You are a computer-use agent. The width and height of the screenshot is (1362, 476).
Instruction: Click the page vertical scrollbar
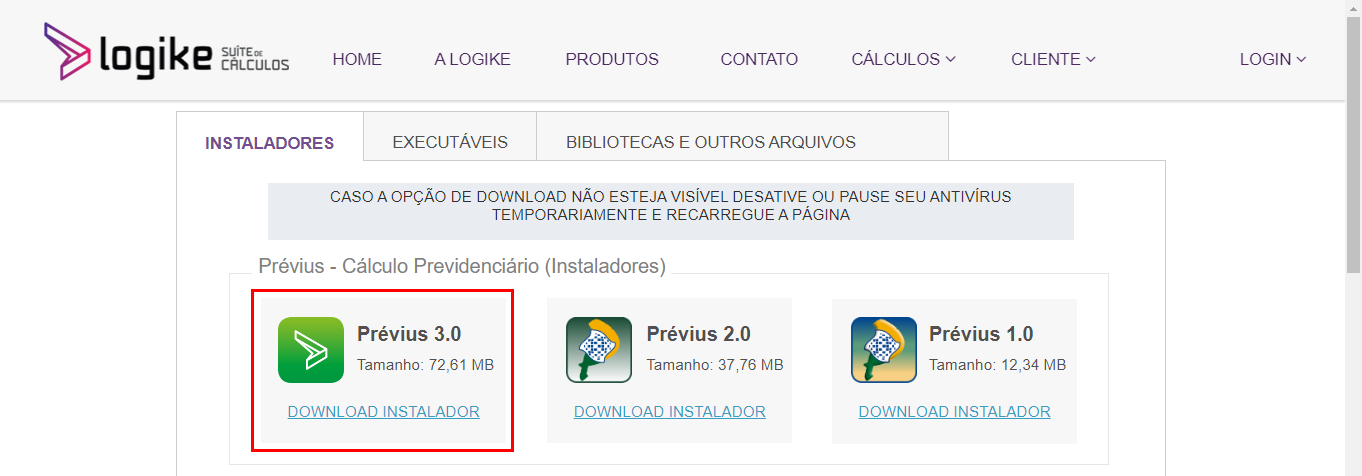coord(1353,238)
